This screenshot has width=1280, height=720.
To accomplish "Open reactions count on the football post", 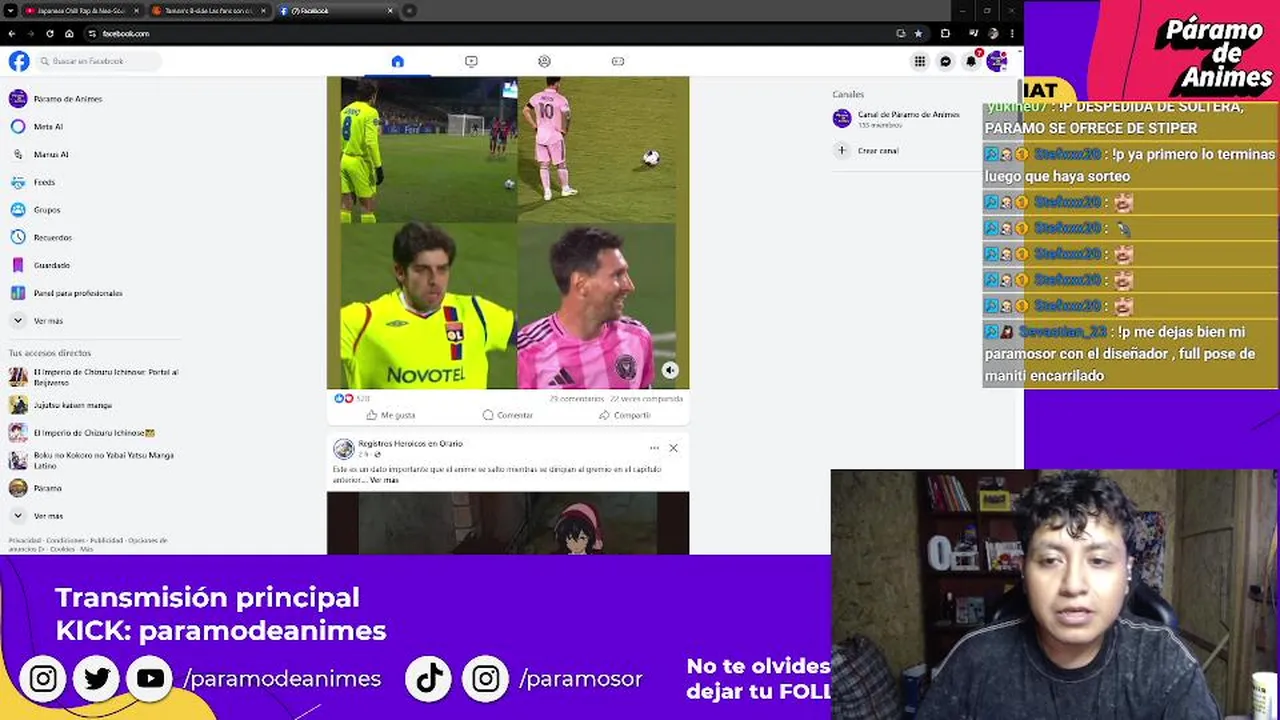I will coord(352,398).
